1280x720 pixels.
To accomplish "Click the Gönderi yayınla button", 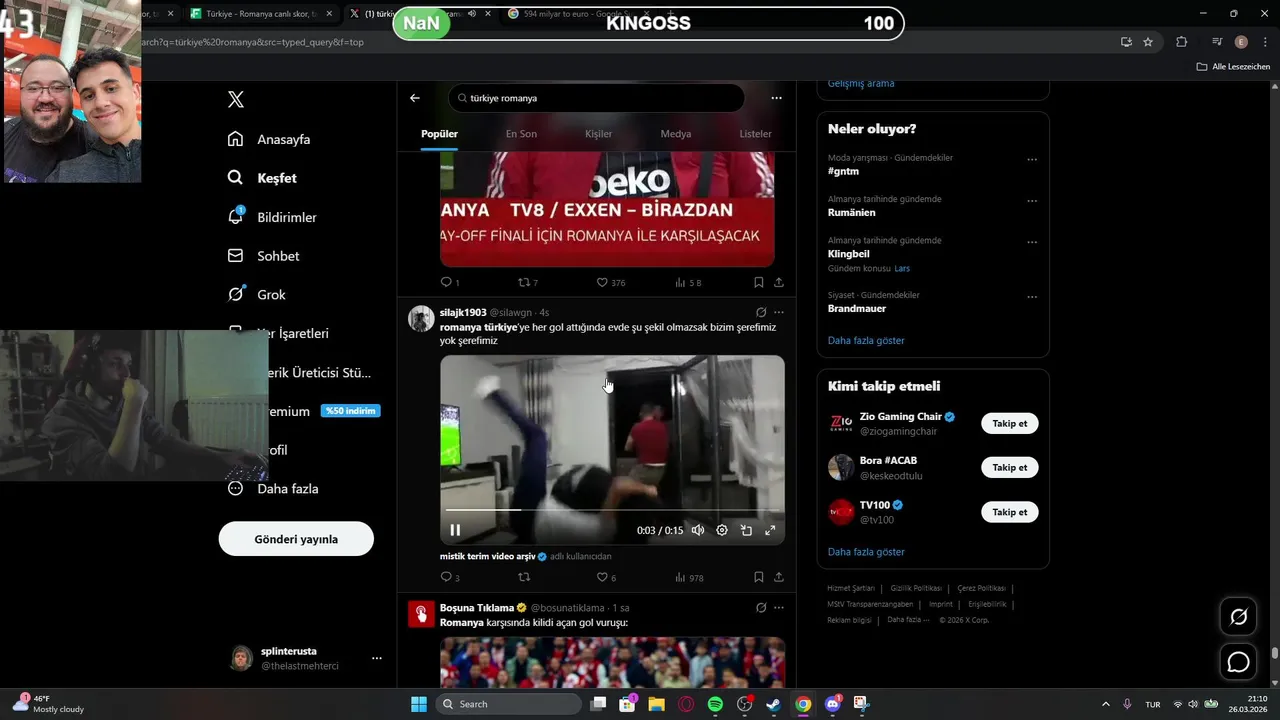I will (296, 539).
